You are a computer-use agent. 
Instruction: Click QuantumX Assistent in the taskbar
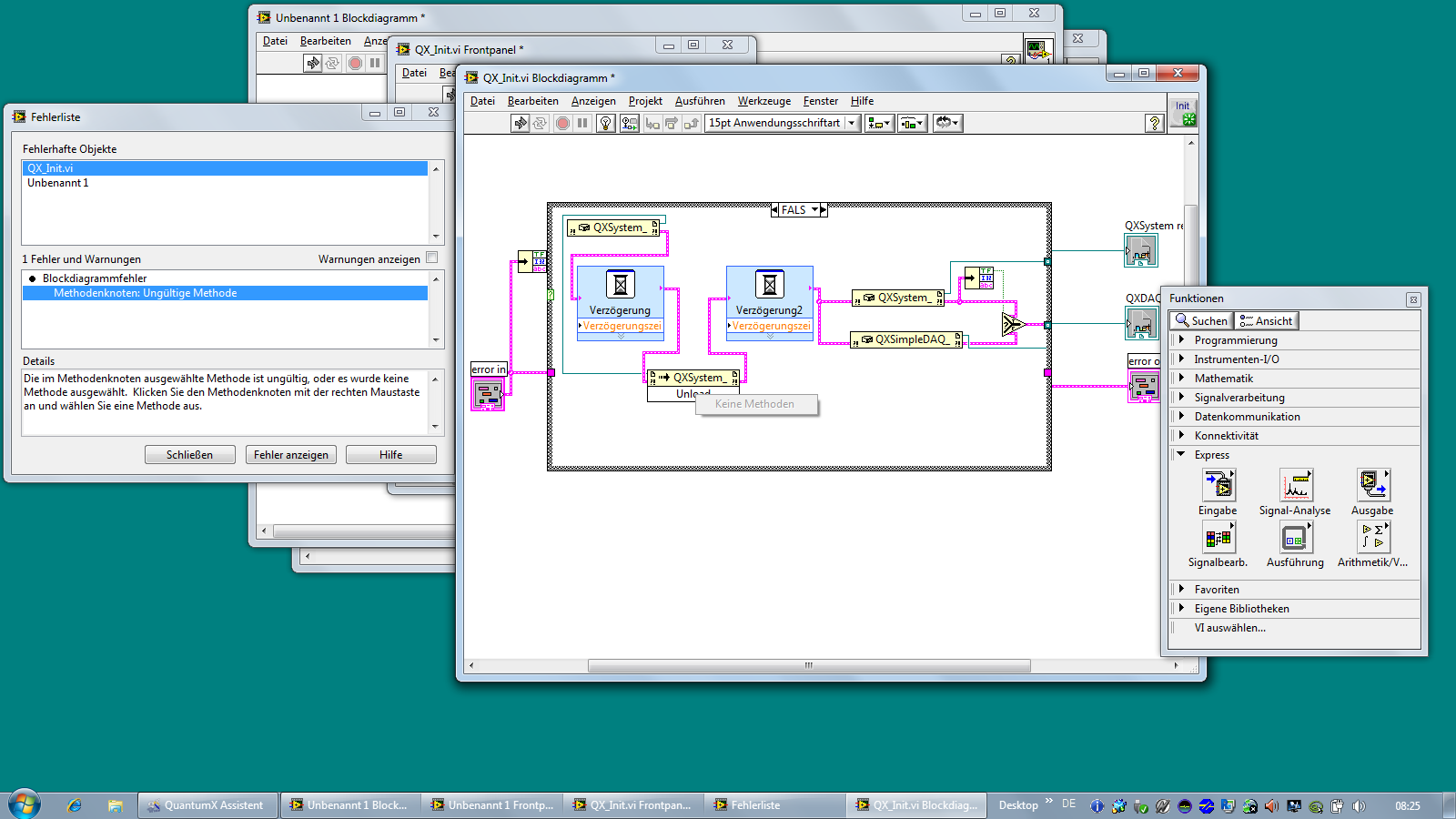tap(208, 805)
